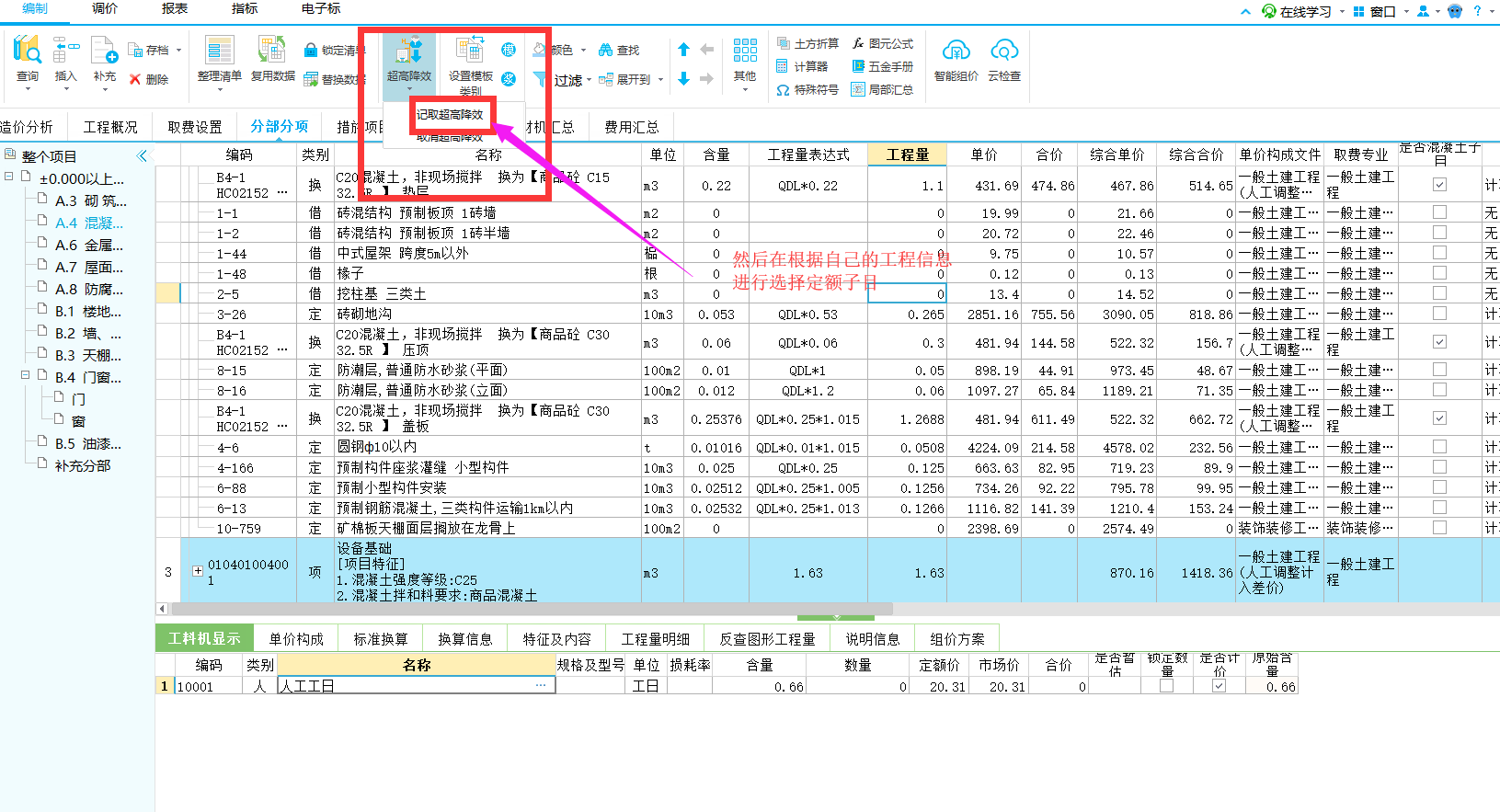This screenshot has height=812, width=1500.
Task: Click the 替换数据 replace data icon
Action: point(311,80)
